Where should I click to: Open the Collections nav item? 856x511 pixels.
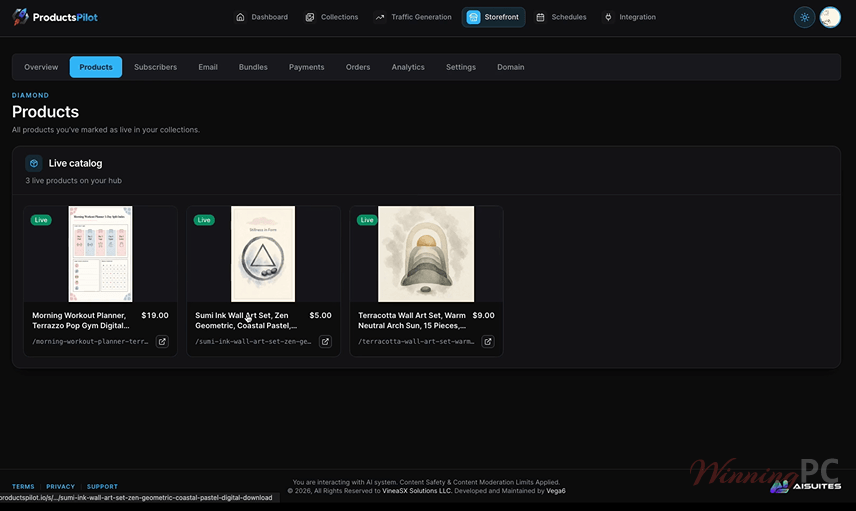(x=331, y=17)
